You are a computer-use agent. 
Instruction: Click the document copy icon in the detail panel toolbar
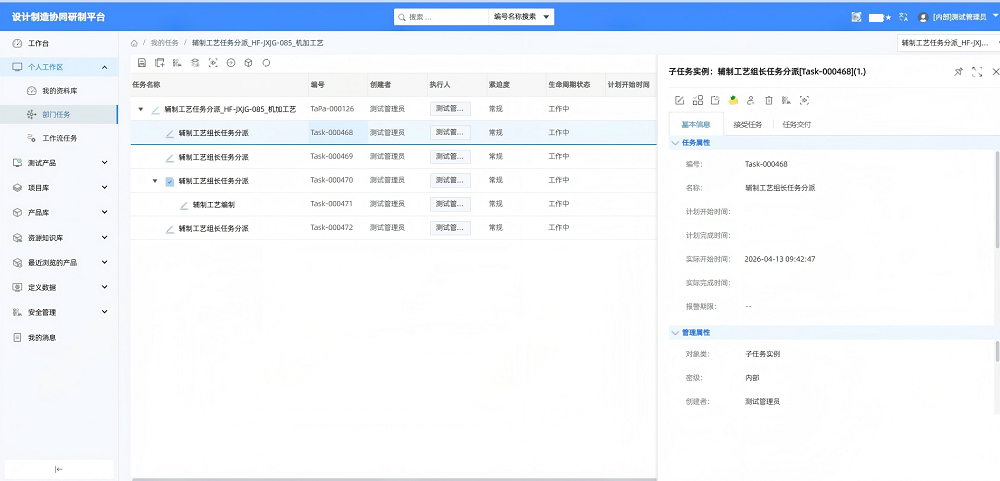[x=715, y=100]
